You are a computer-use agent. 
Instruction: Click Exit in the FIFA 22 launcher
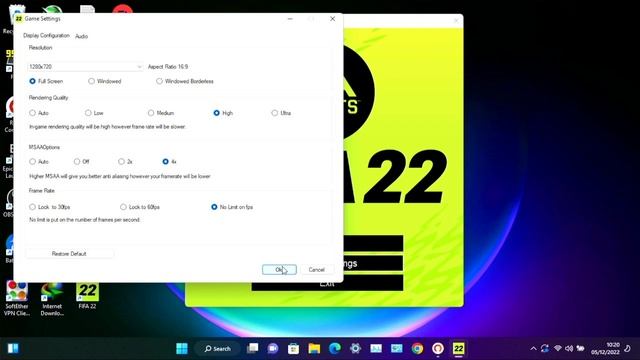click(327, 283)
